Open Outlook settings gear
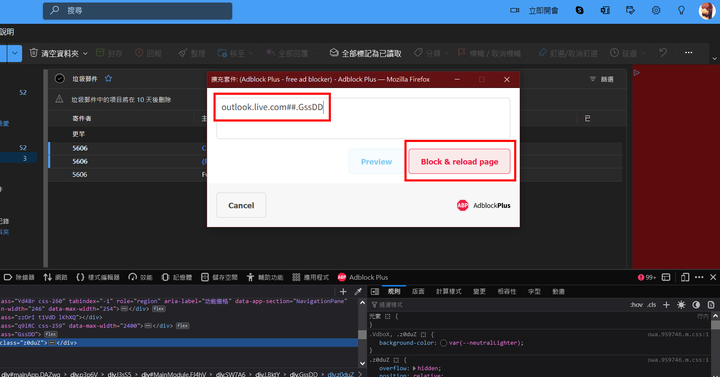Viewport: 720px width, 377px height. (656, 10)
